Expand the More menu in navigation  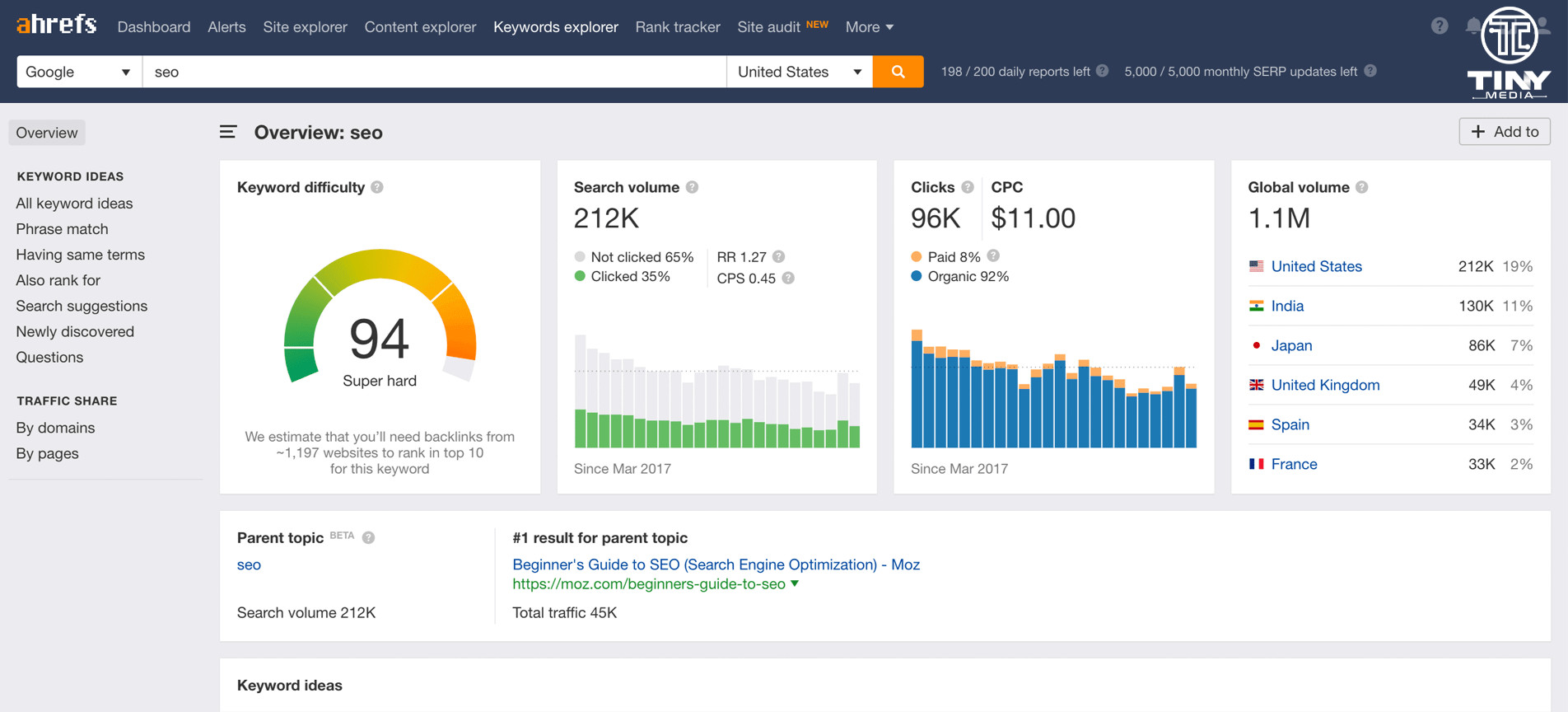point(869,27)
